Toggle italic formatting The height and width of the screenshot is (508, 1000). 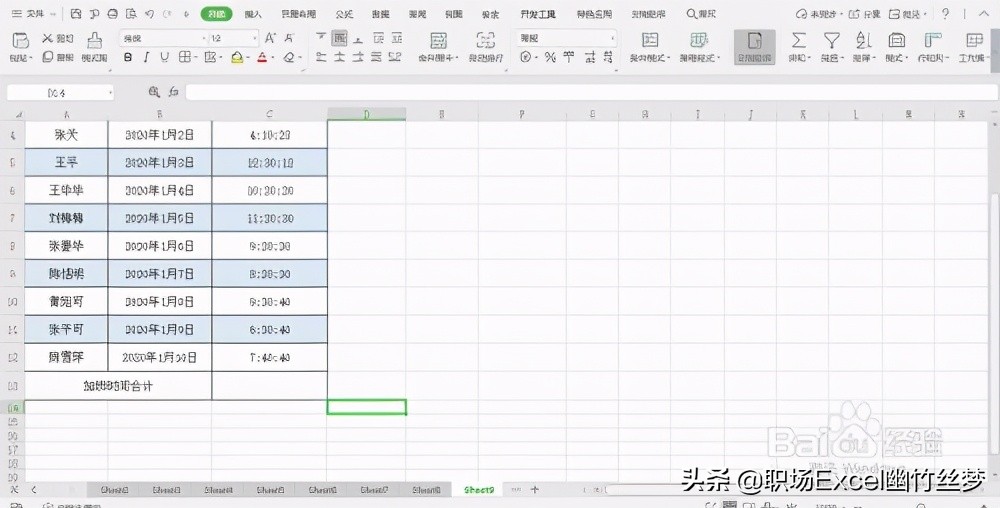click(x=146, y=57)
